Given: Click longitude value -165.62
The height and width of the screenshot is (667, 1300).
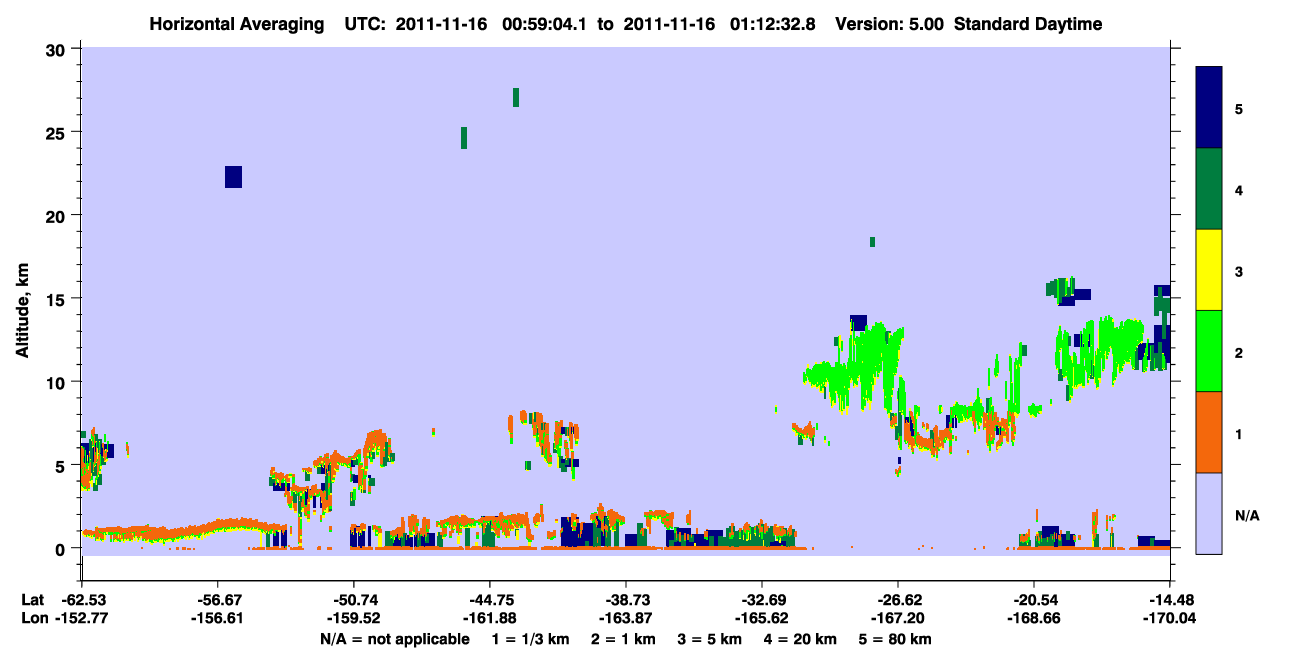Looking at the screenshot, I should pyautogui.click(x=762, y=619).
